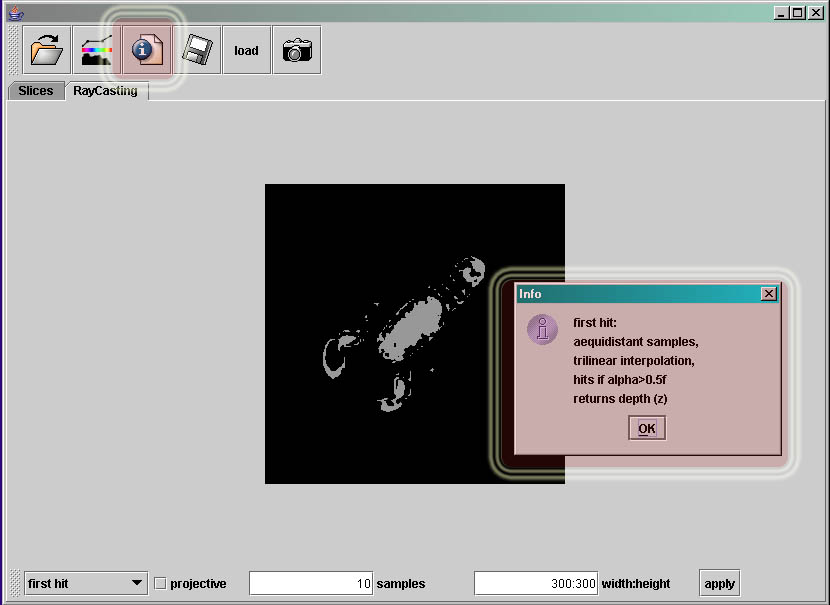
Task: Select the RayCasting tab
Action: [106, 91]
